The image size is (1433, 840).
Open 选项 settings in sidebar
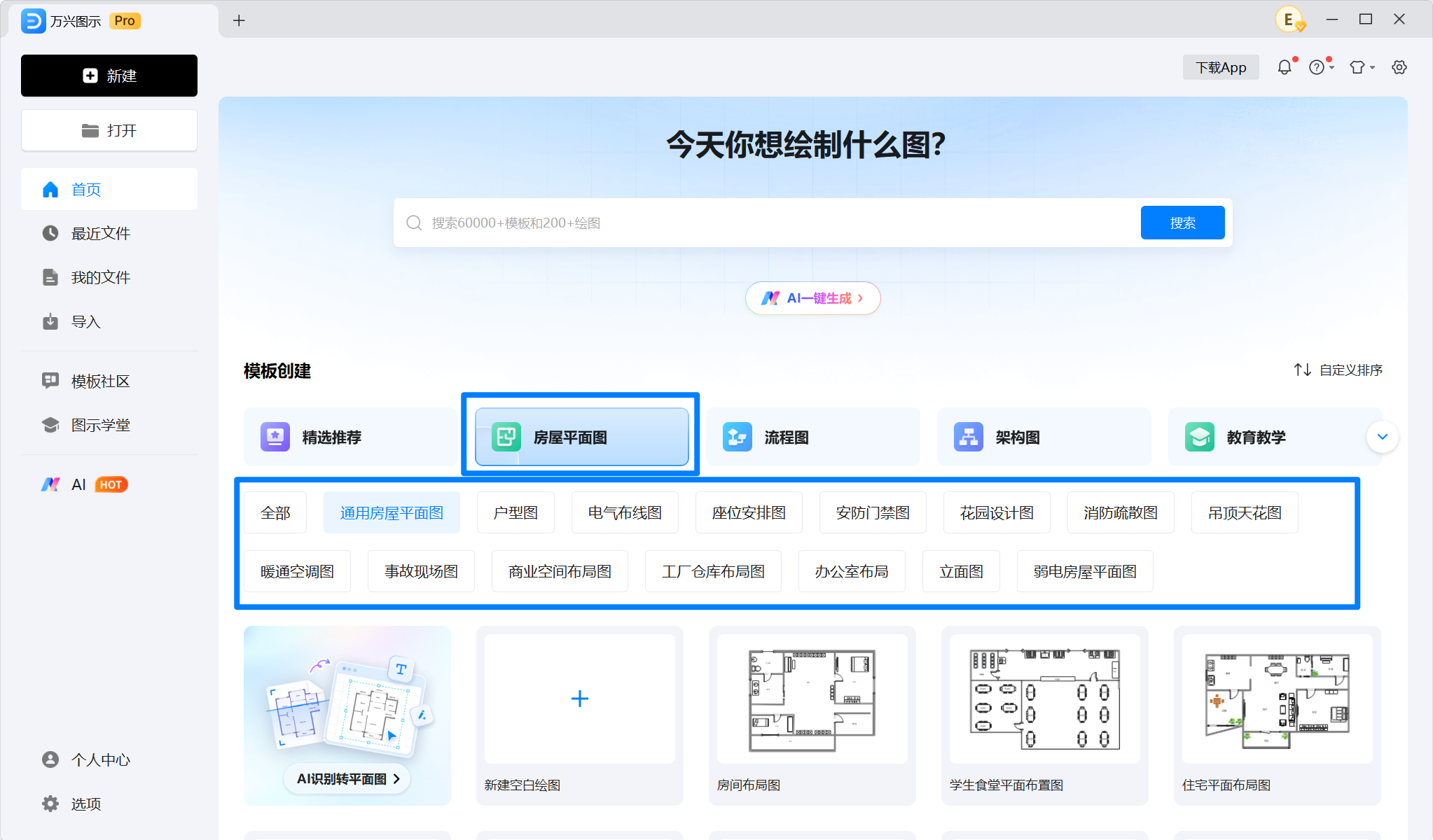109,804
